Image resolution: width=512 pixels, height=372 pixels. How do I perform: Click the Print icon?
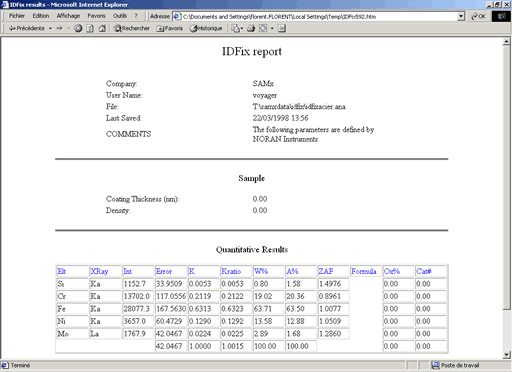tap(251, 28)
